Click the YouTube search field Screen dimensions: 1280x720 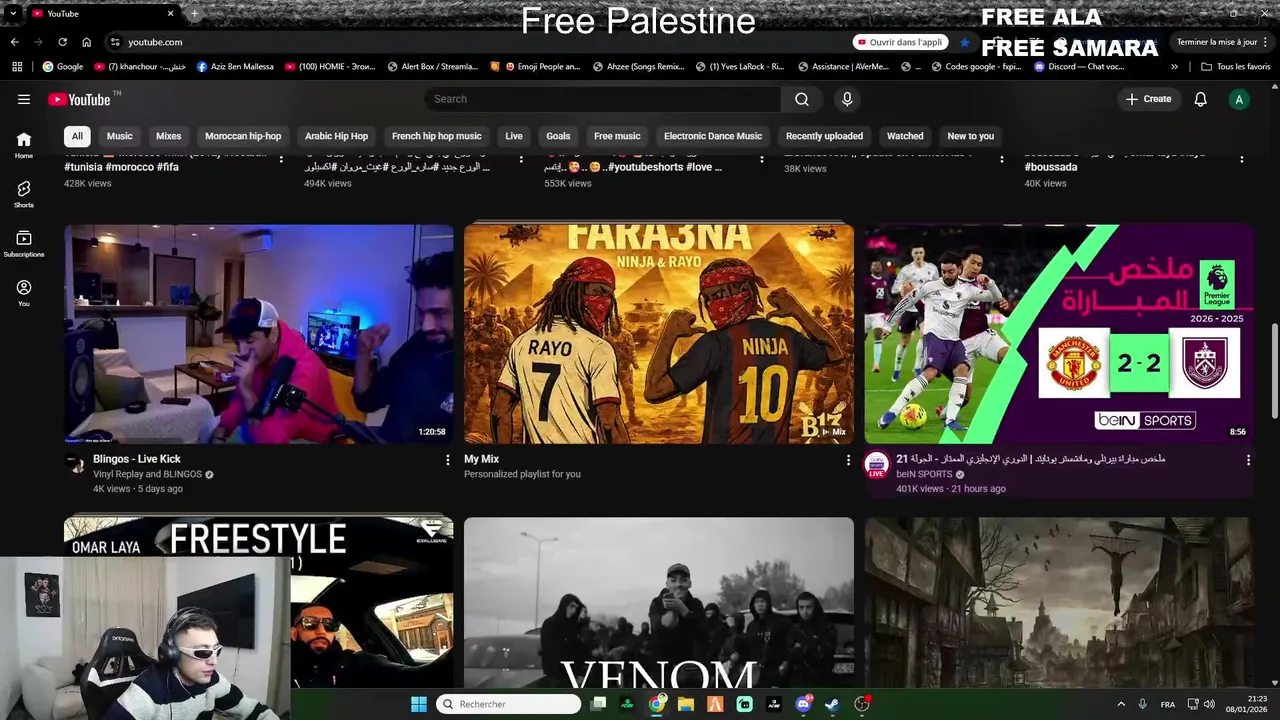click(x=603, y=99)
